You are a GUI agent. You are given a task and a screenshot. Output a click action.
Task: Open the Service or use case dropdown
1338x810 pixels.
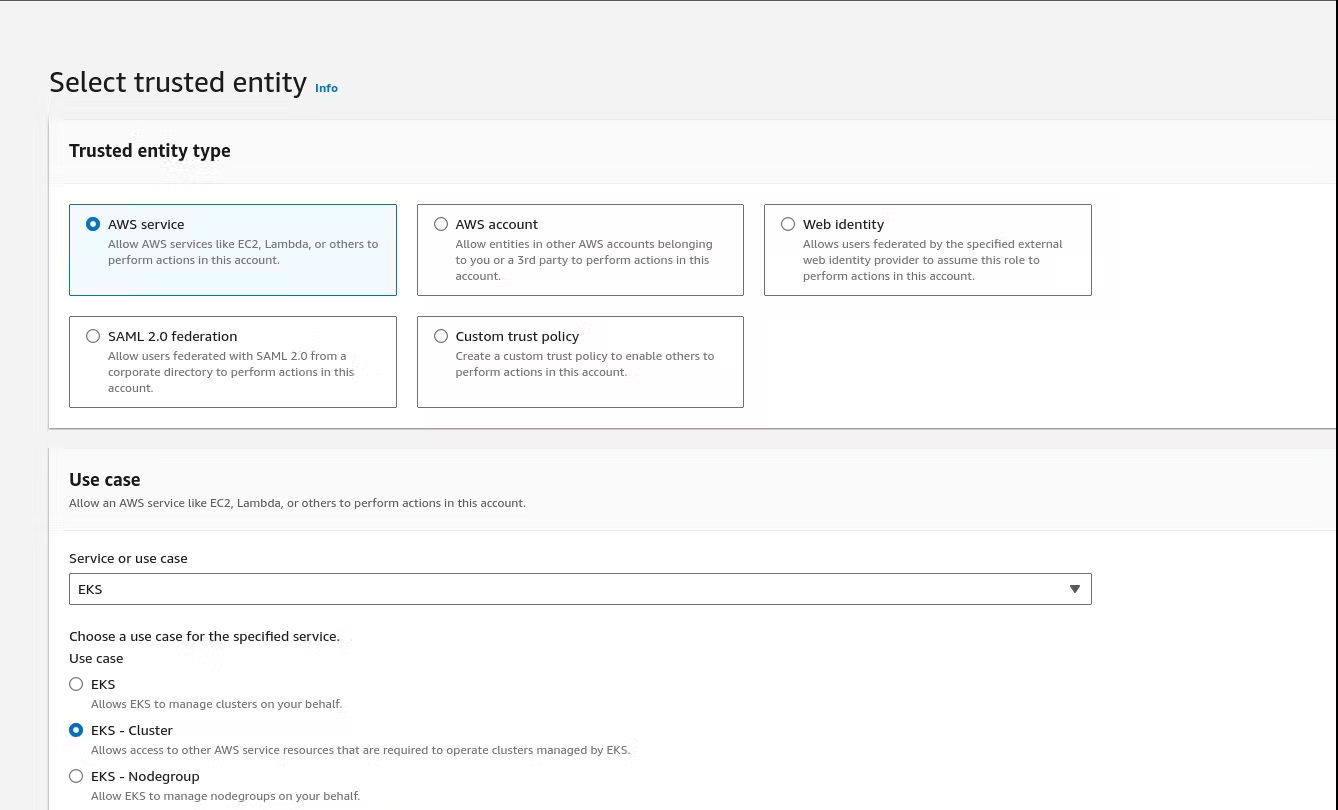point(580,589)
